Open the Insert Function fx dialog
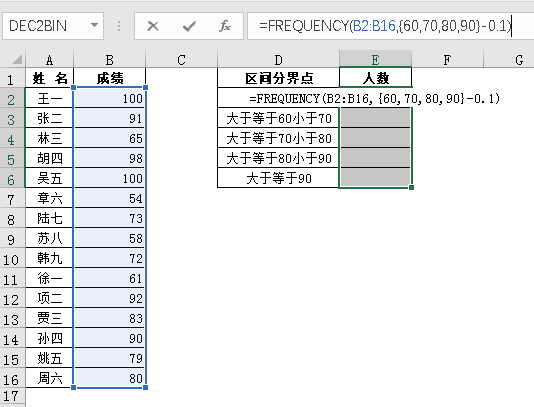534x407 pixels. (225, 26)
